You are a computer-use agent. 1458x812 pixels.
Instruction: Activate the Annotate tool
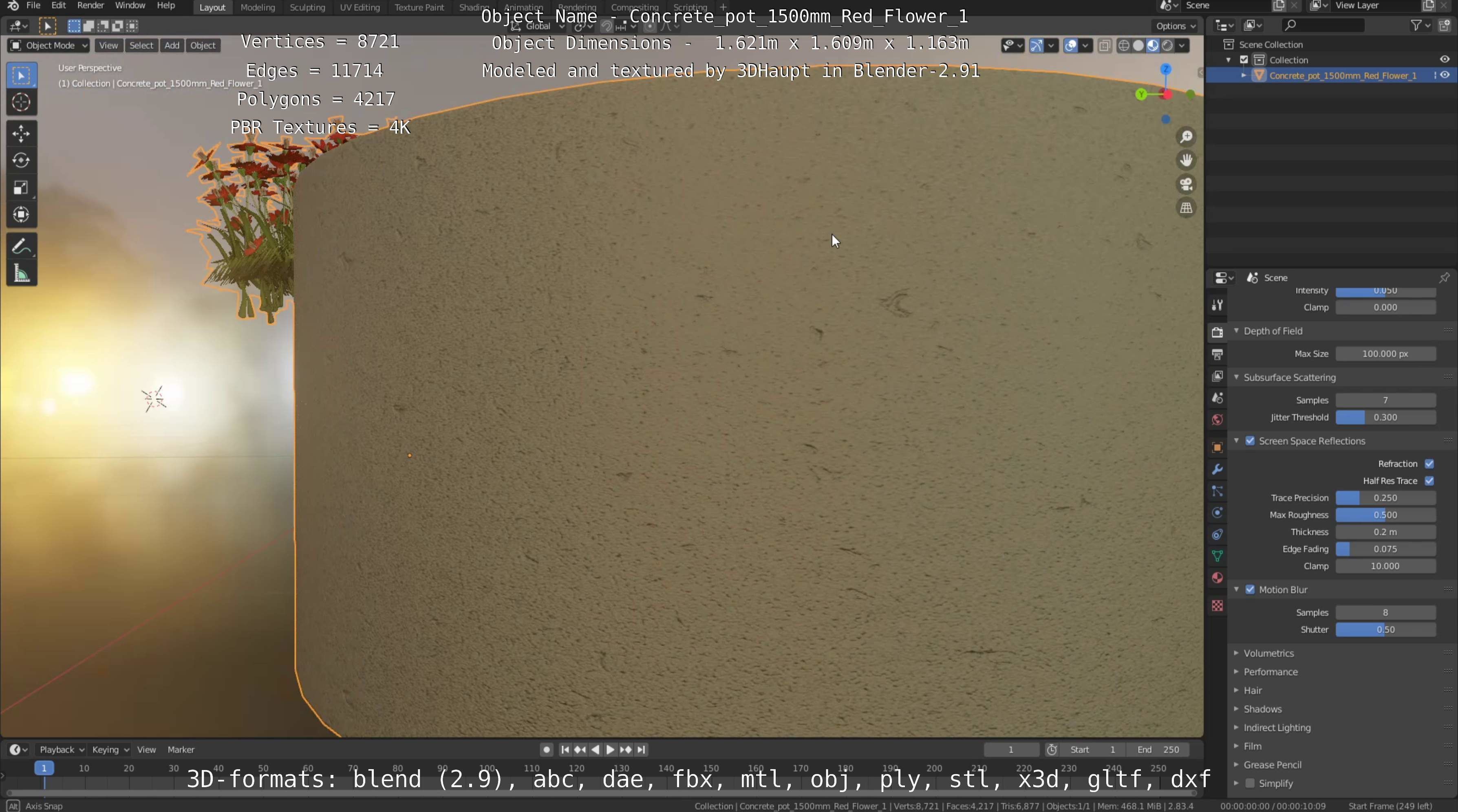pos(21,247)
